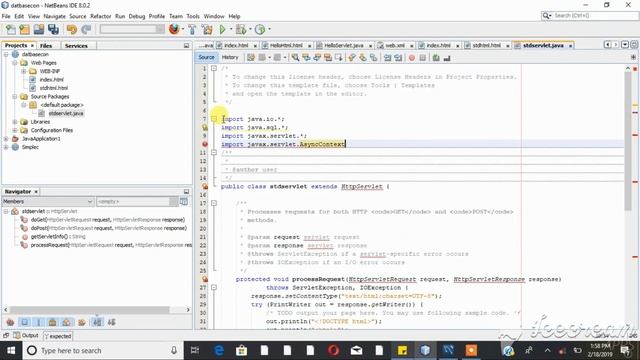Click the editor Uncomment code icon
The width and height of the screenshot is (640, 360).
(447, 58)
